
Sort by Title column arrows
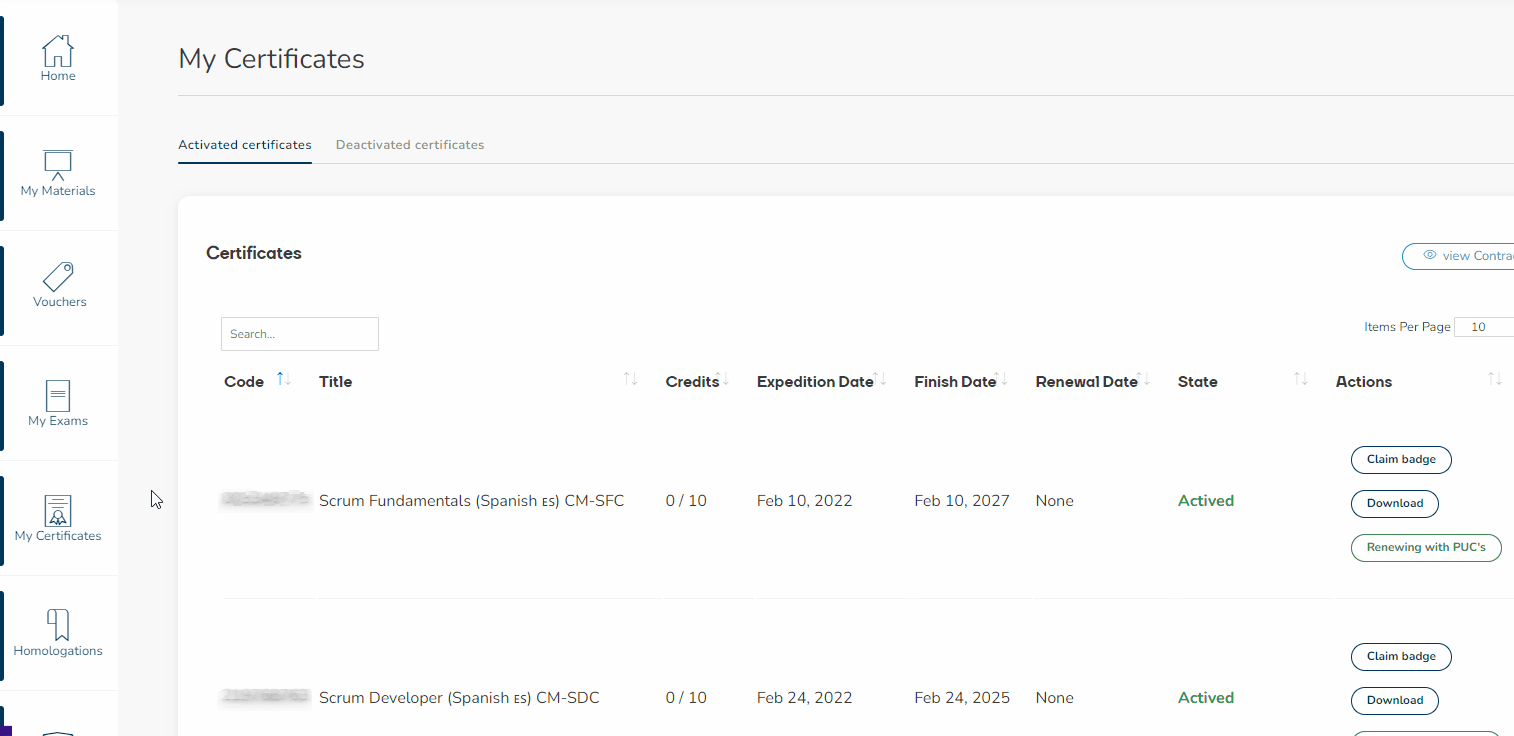pos(630,380)
